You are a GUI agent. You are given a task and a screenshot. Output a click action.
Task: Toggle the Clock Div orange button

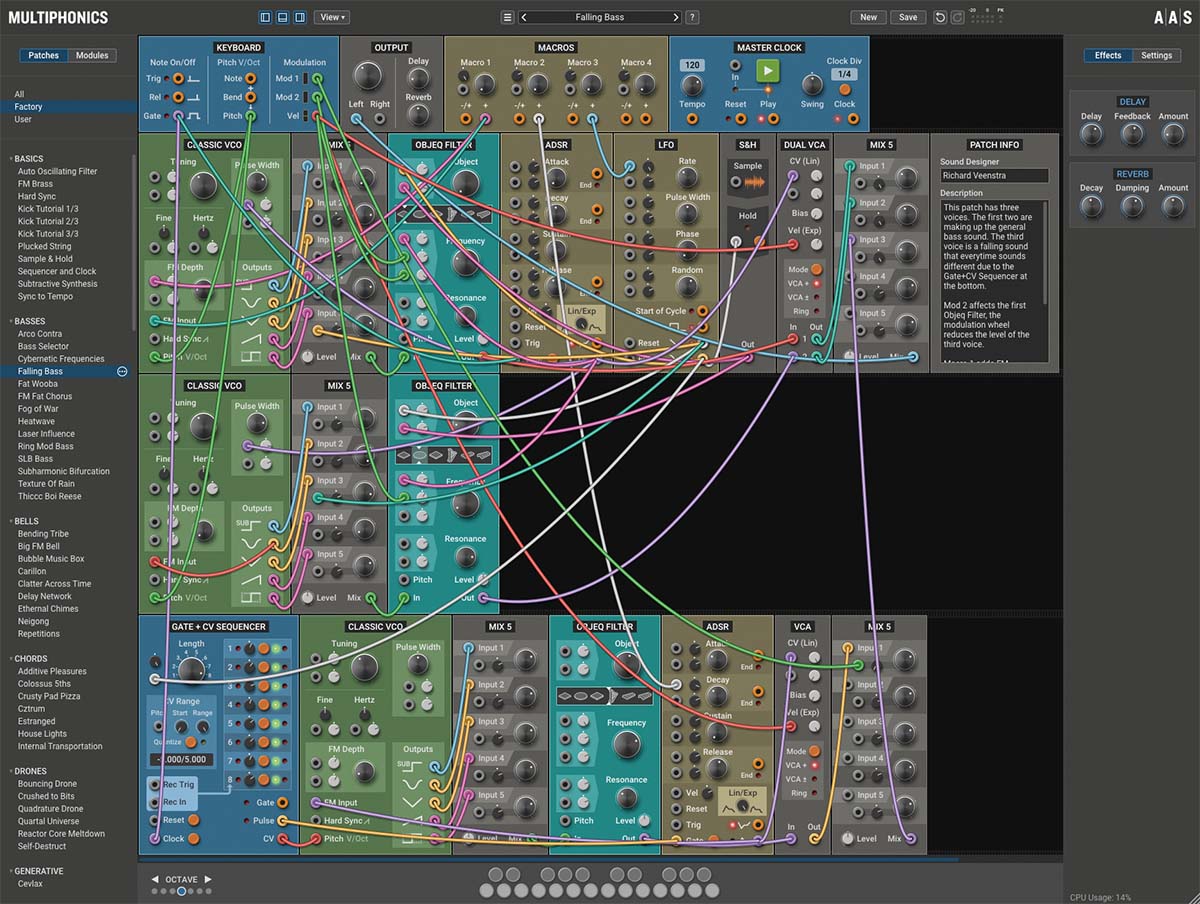[x=845, y=89]
